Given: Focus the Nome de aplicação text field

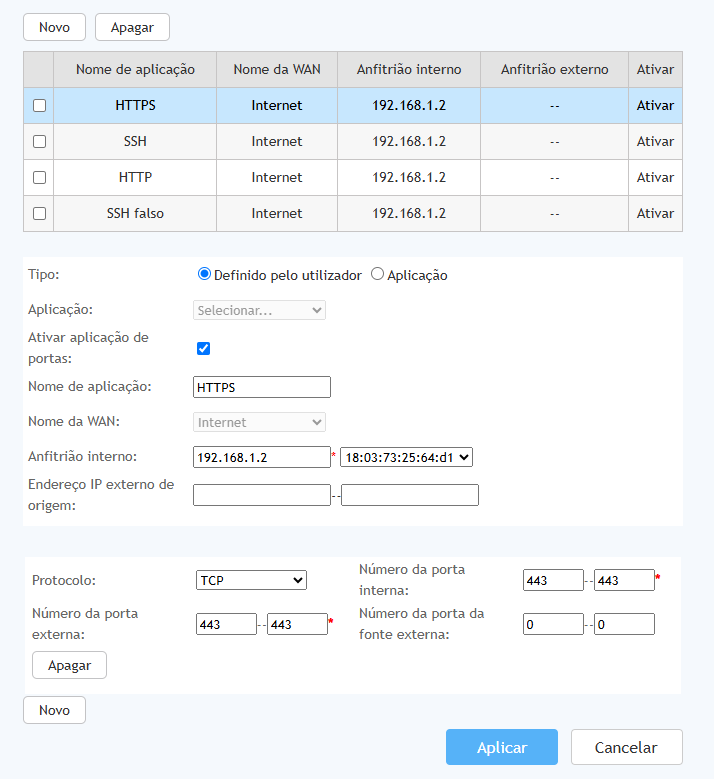Looking at the screenshot, I should point(261,387).
